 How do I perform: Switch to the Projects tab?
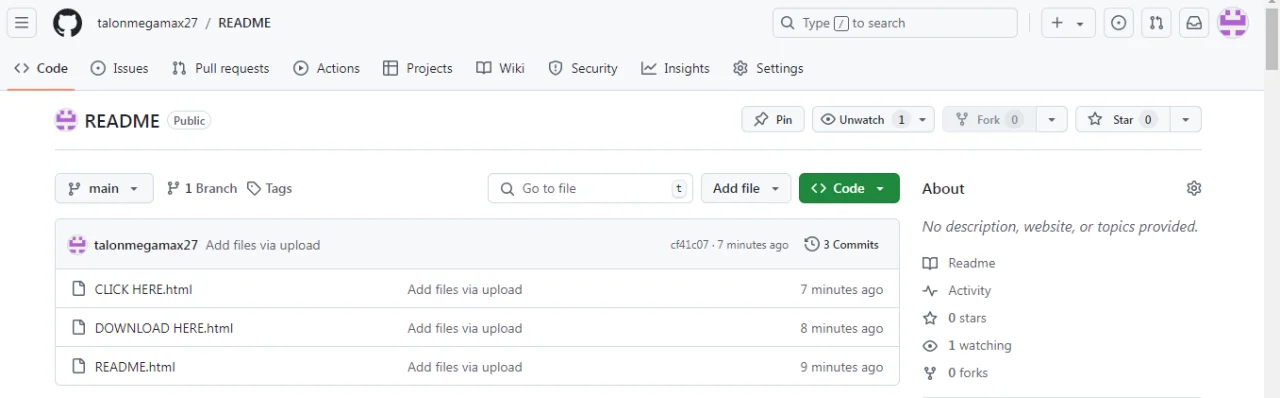pos(417,68)
